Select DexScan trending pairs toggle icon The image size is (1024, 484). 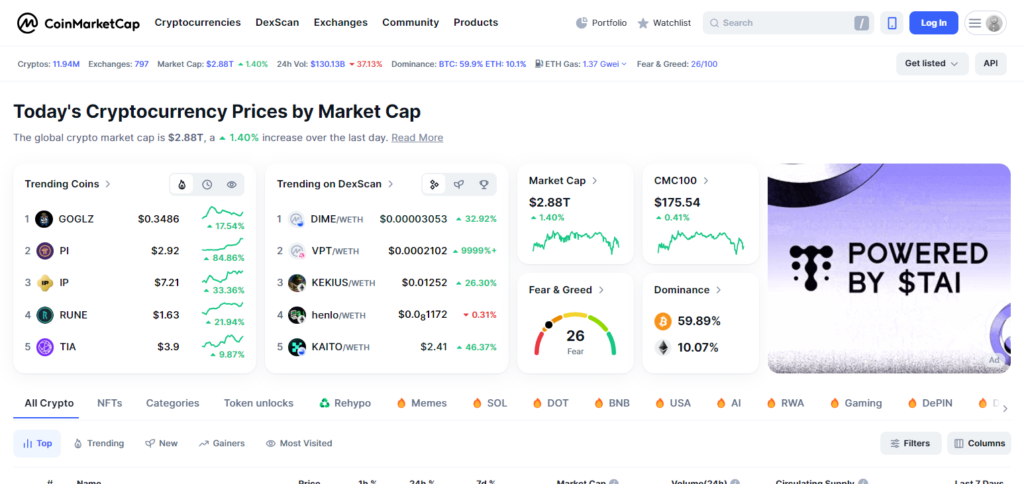click(x=434, y=185)
